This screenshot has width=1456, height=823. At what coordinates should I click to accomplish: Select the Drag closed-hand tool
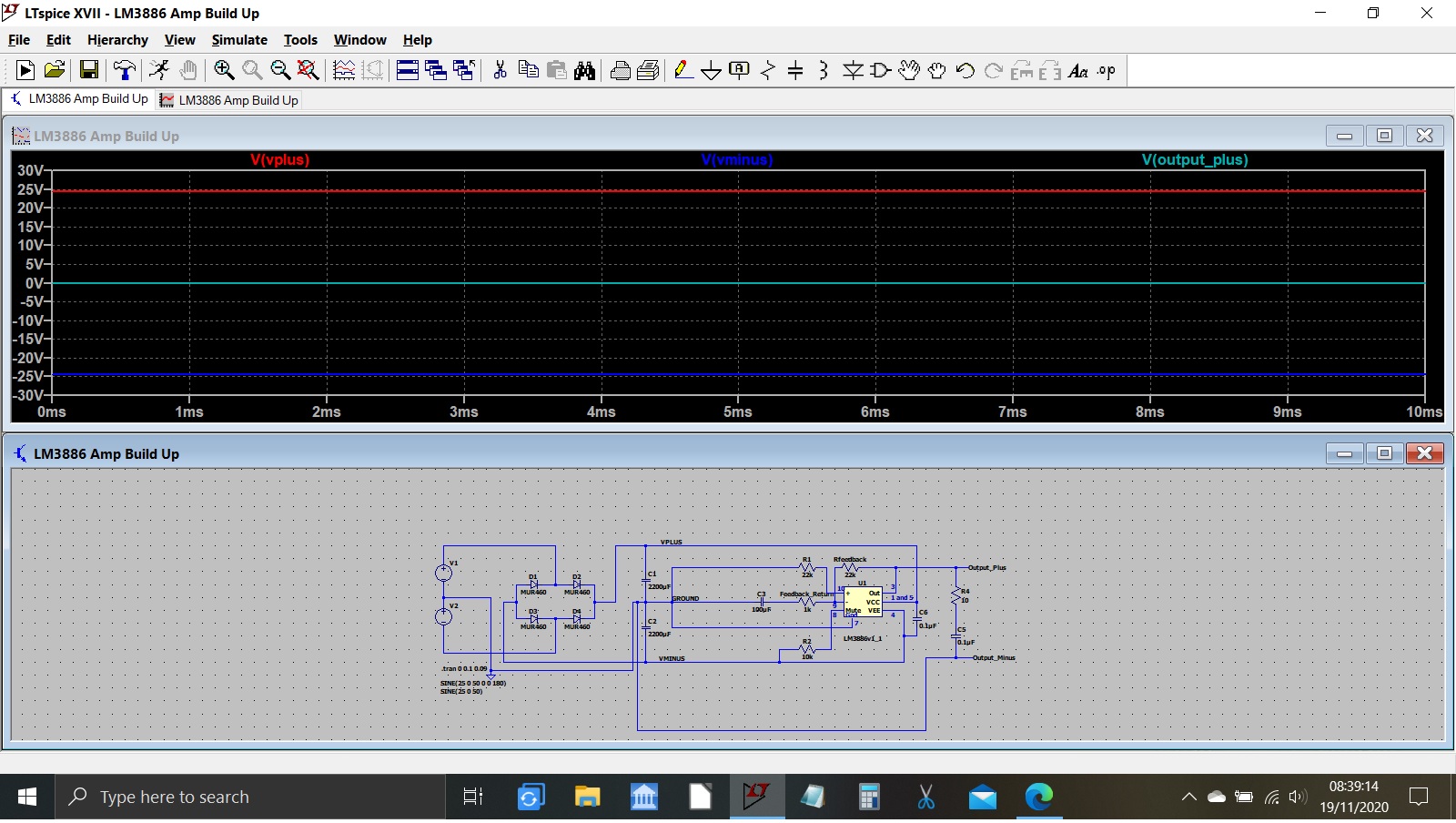(936, 70)
